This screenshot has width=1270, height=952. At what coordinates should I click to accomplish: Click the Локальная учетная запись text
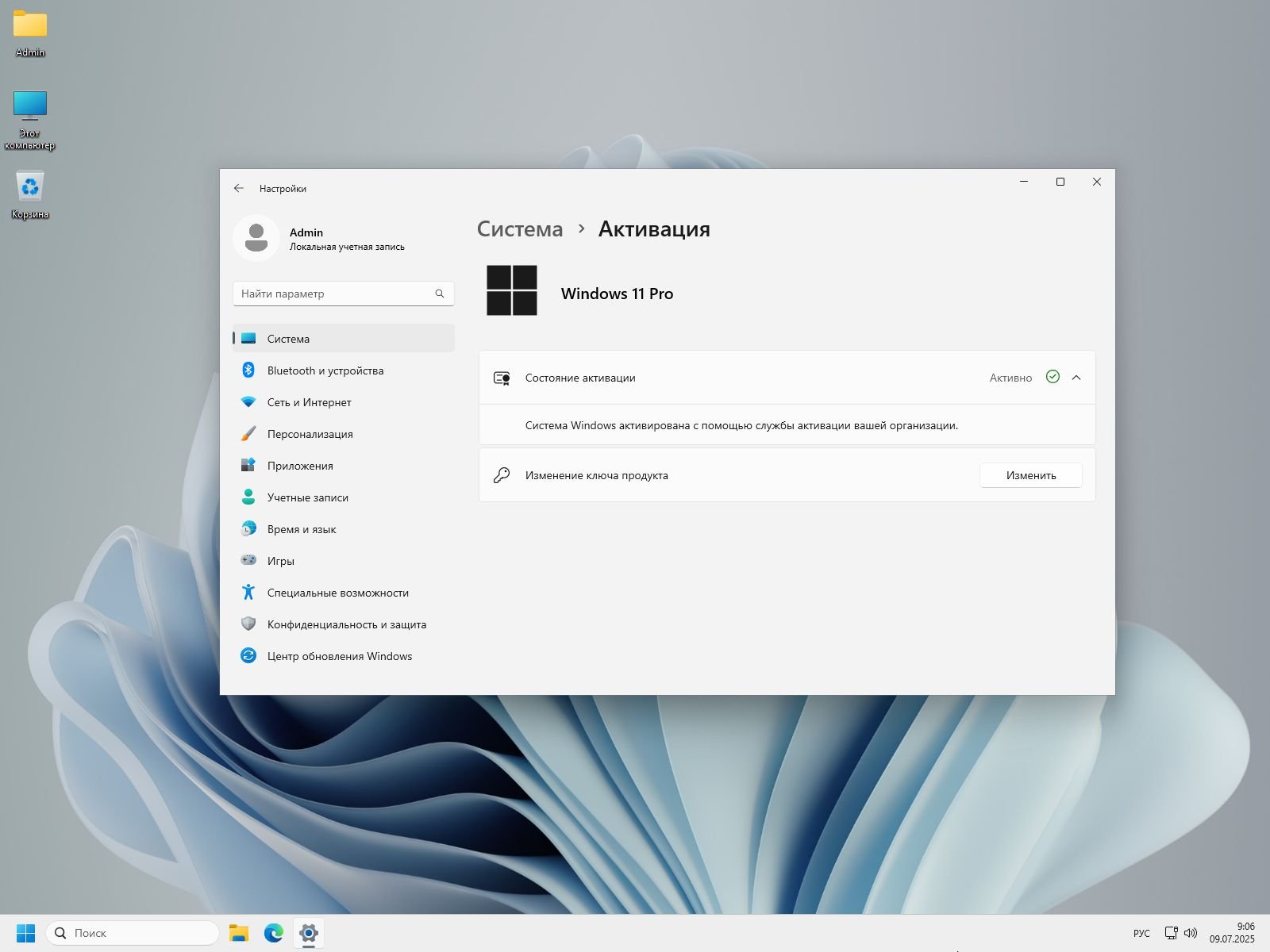pos(347,247)
